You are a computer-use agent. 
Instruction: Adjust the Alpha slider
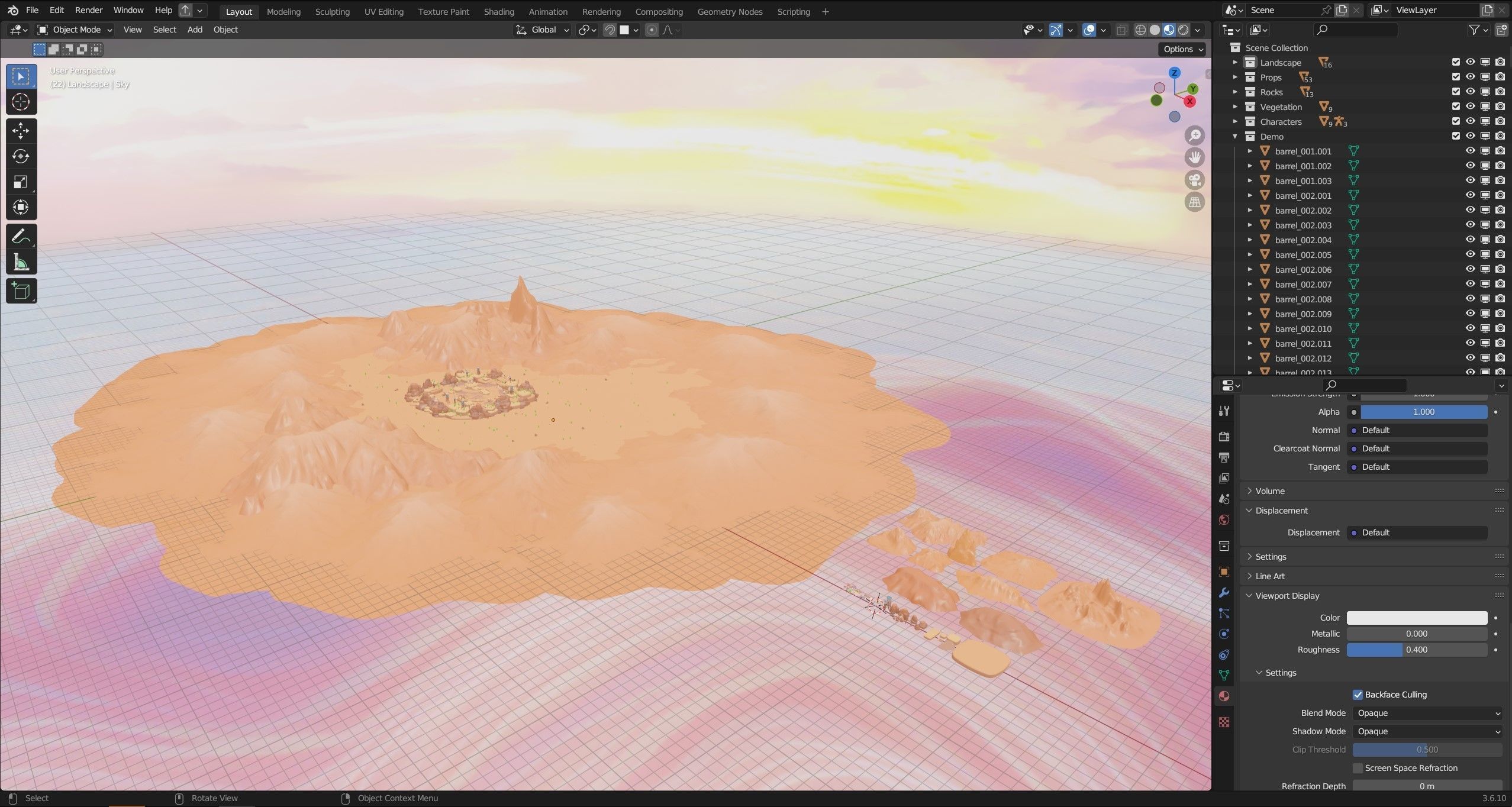pos(1424,412)
